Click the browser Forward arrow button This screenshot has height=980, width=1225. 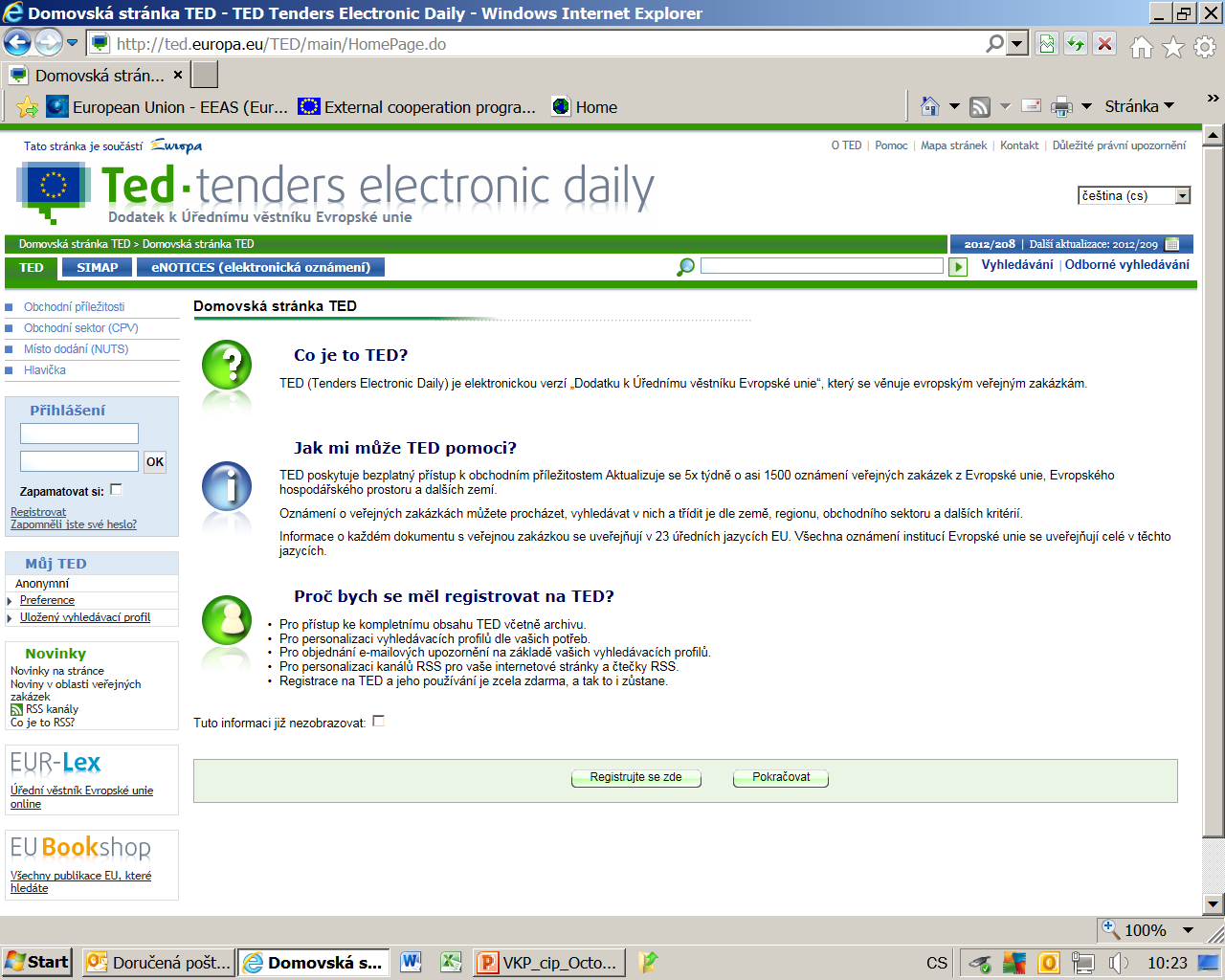click(48, 43)
